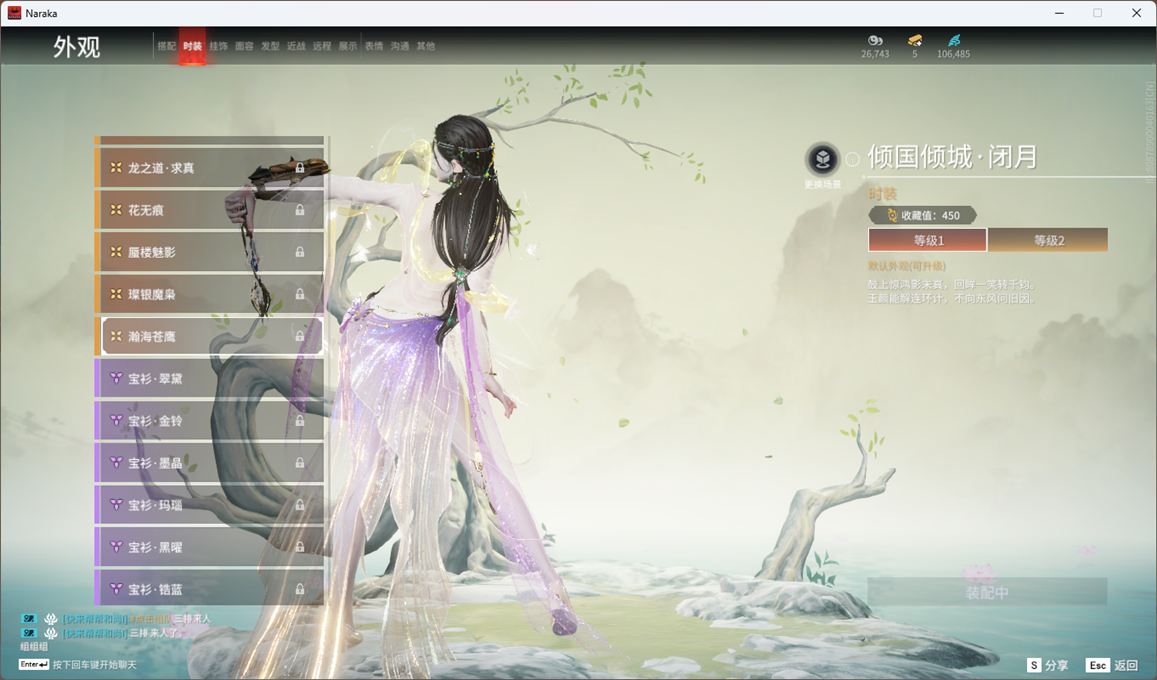The width and height of the screenshot is (1157, 680).
Task: Click the 装配中 equip button
Action: click(987, 591)
